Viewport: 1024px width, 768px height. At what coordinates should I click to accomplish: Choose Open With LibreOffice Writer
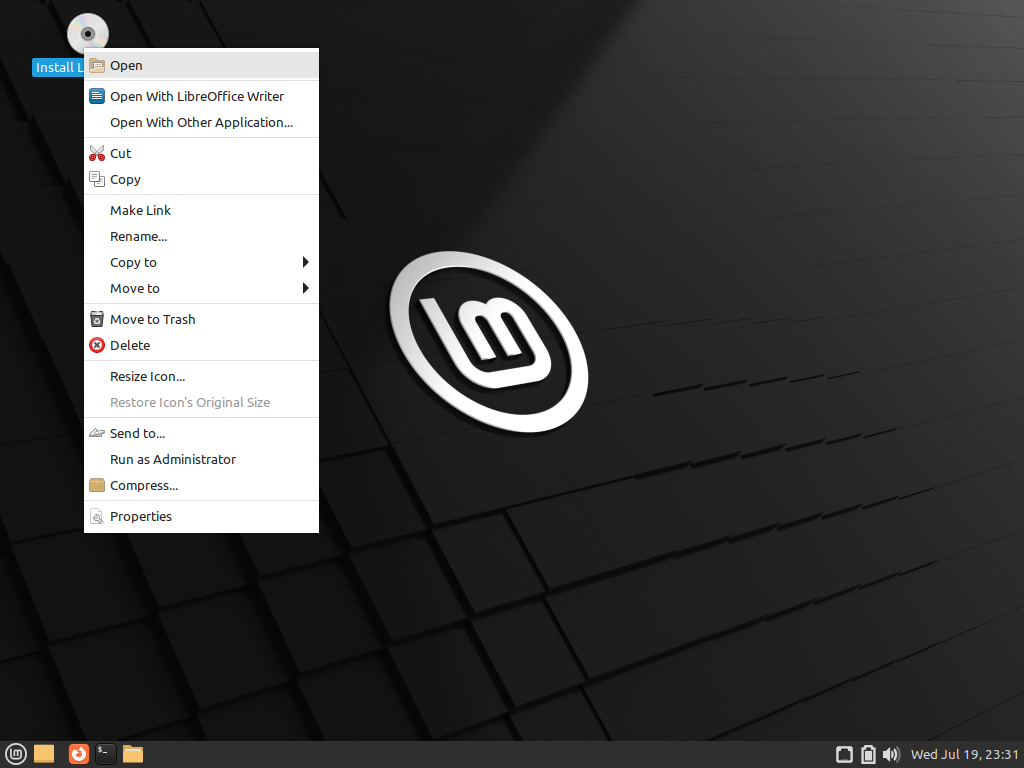point(201,96)
